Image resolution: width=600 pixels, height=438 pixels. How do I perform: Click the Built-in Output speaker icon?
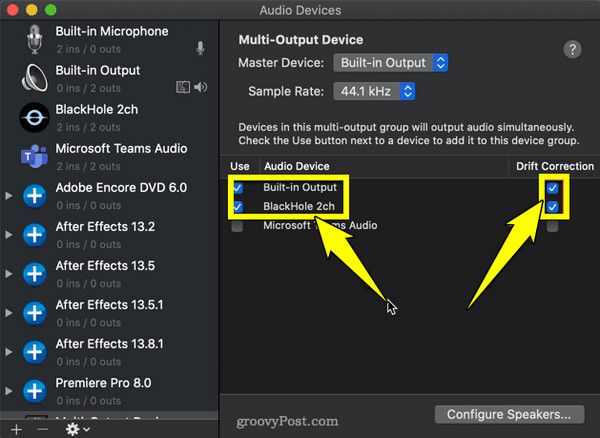(x=34, y=78)
